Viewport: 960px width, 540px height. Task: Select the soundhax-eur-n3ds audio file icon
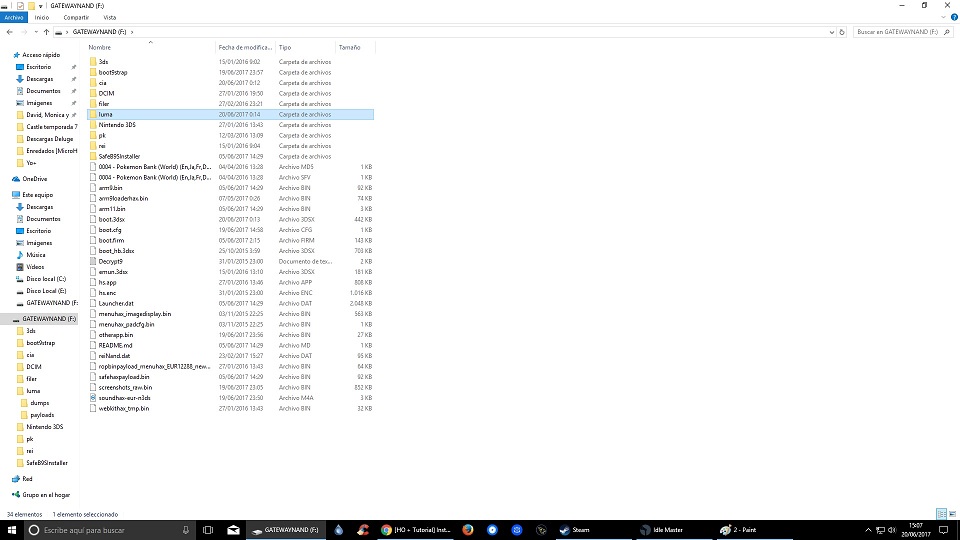93,398
